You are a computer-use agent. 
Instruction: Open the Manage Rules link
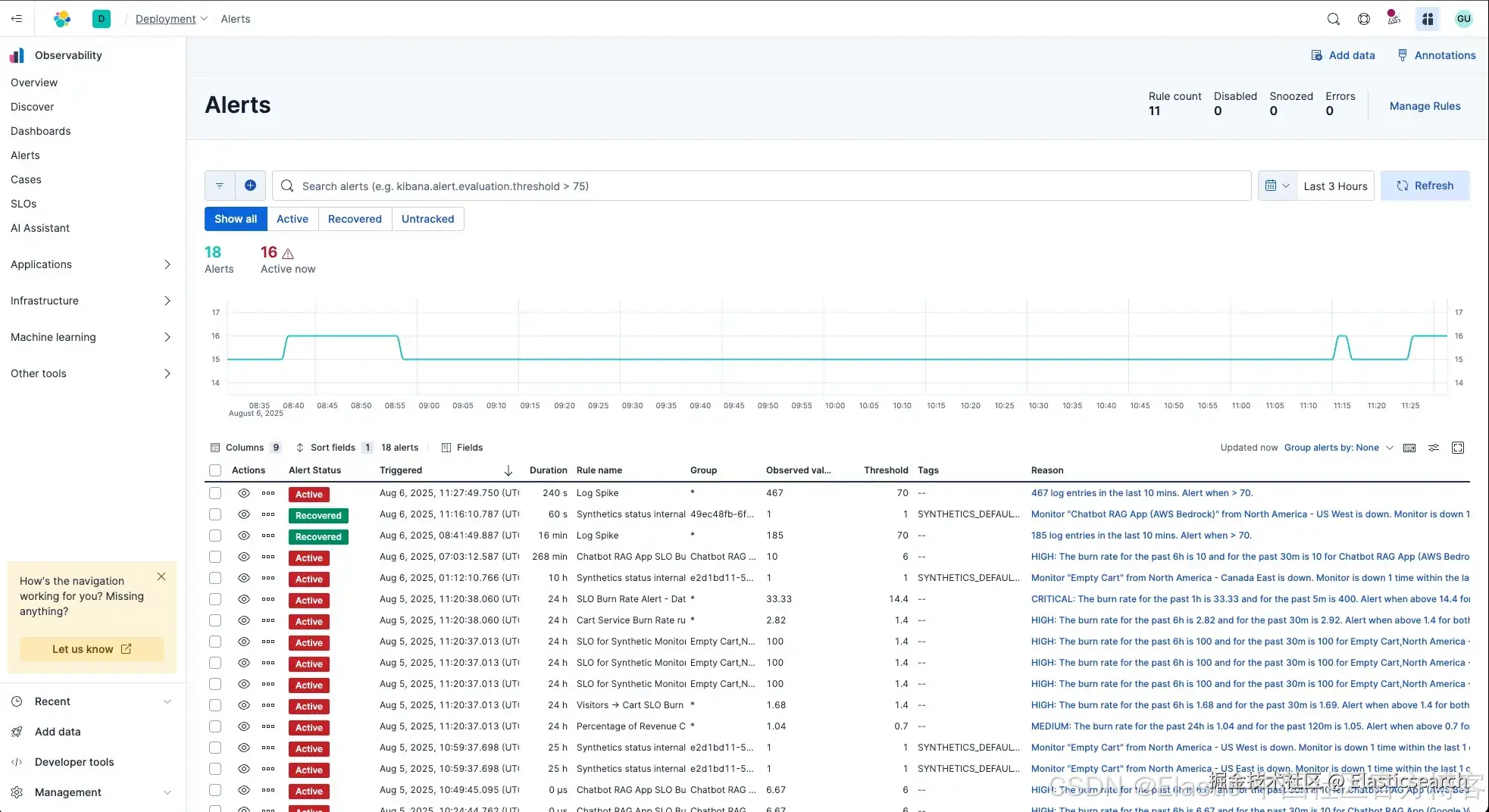tap(1425, 106)
